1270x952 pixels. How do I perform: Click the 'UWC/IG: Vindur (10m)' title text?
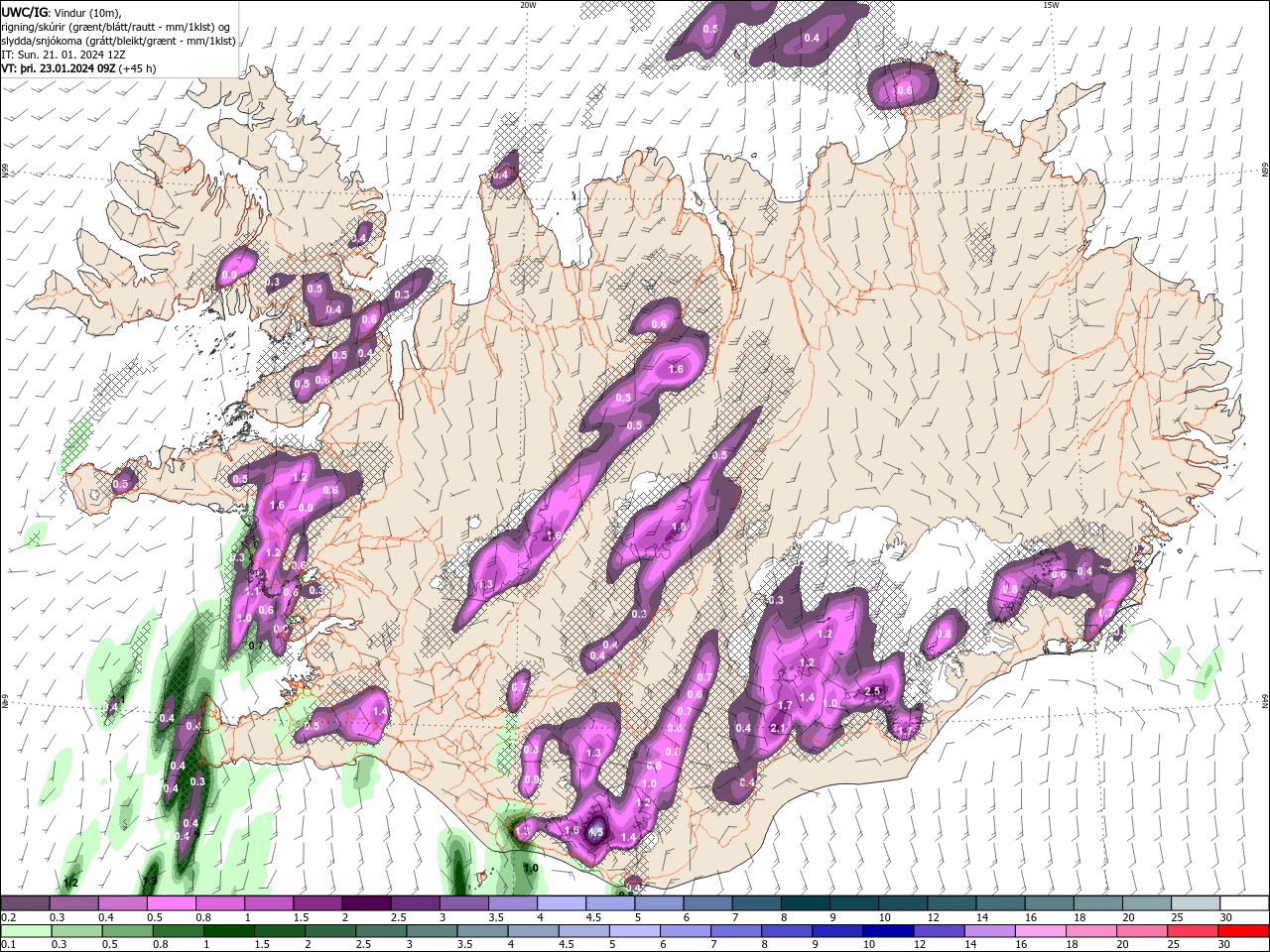[61, 12]
